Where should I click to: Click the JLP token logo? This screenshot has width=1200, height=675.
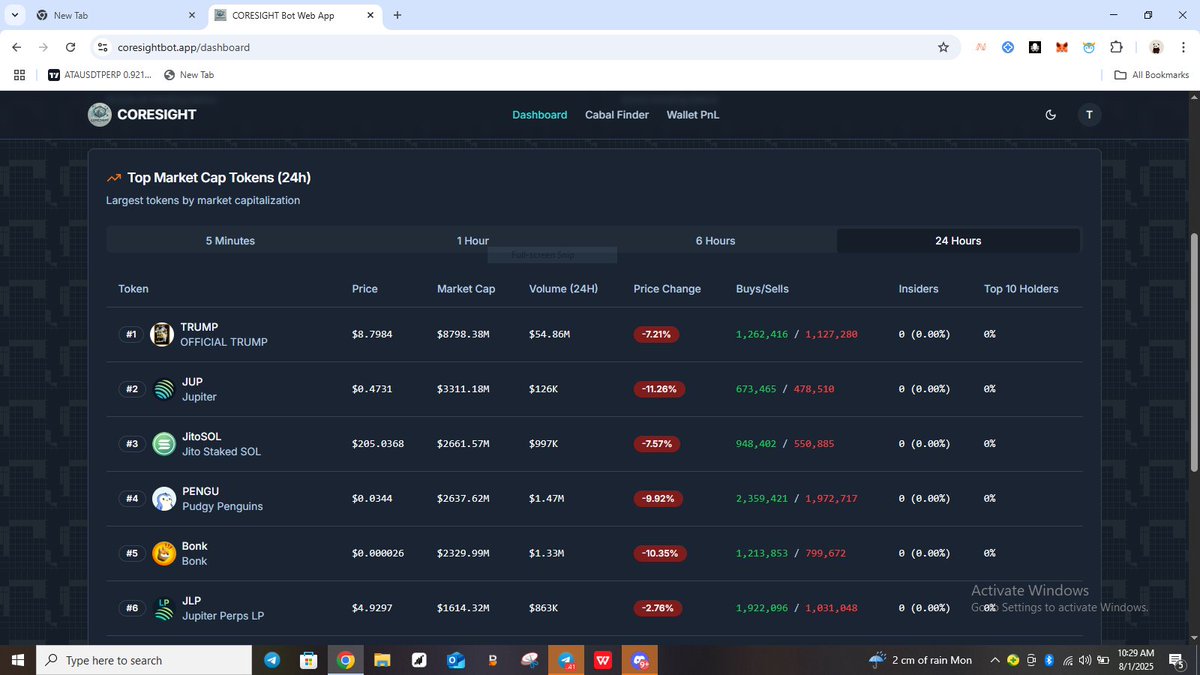coord(164,608)
